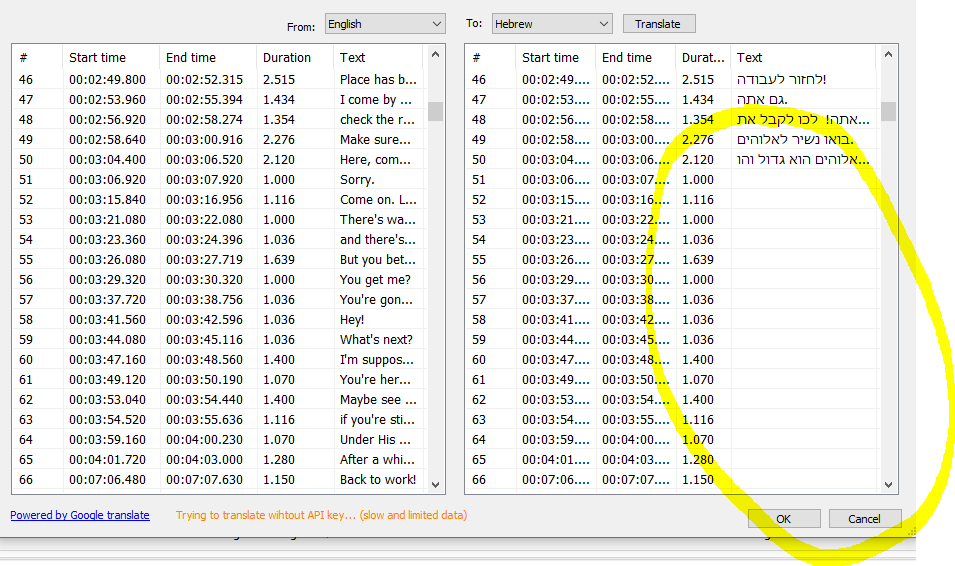Select right row 46 Hebrew text 'לחזור לעבודה!'
955x566 pixels.
pos(781,79)
